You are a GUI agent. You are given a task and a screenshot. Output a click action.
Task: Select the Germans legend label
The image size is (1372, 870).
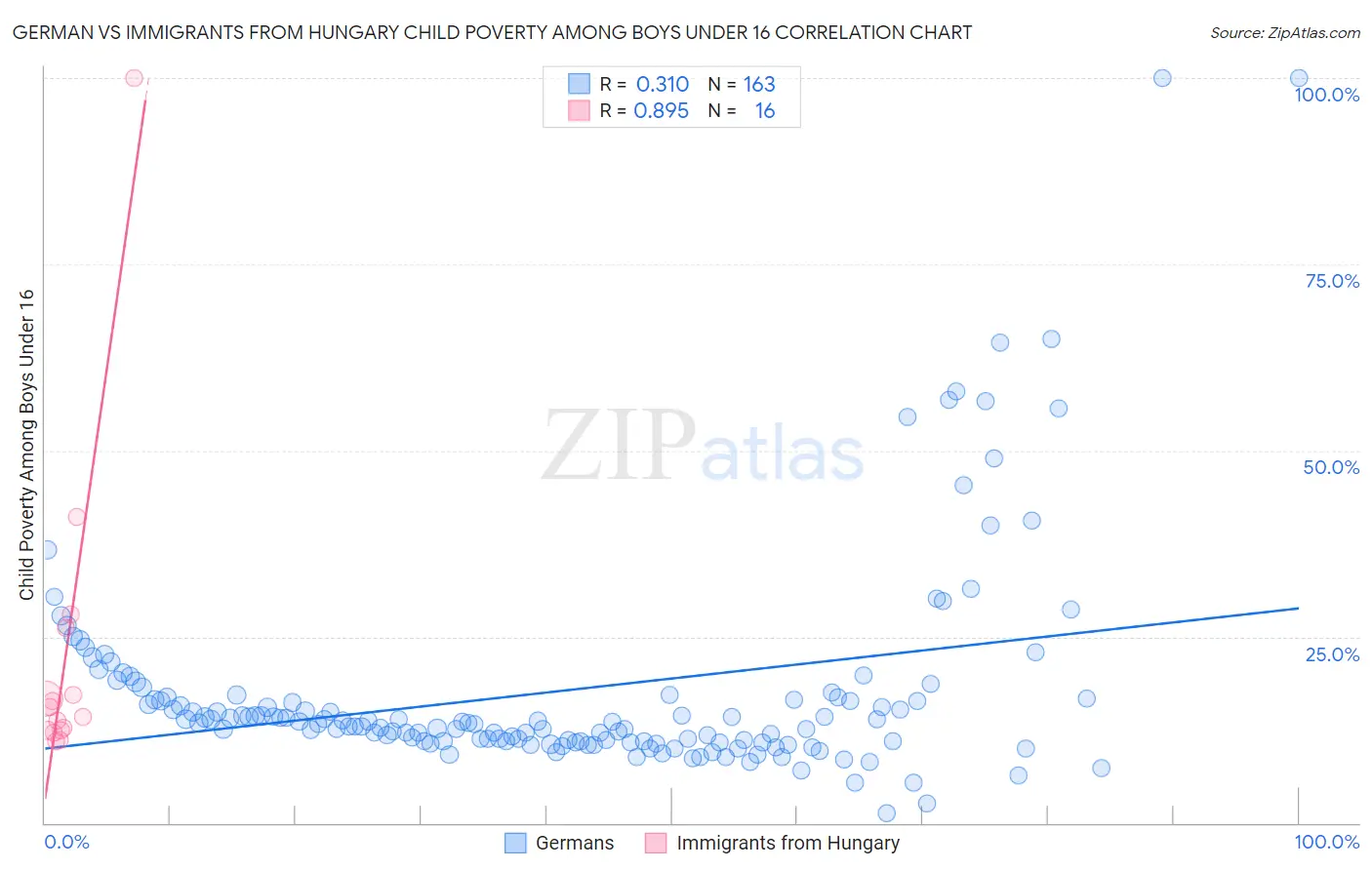(x=575, y=843)
